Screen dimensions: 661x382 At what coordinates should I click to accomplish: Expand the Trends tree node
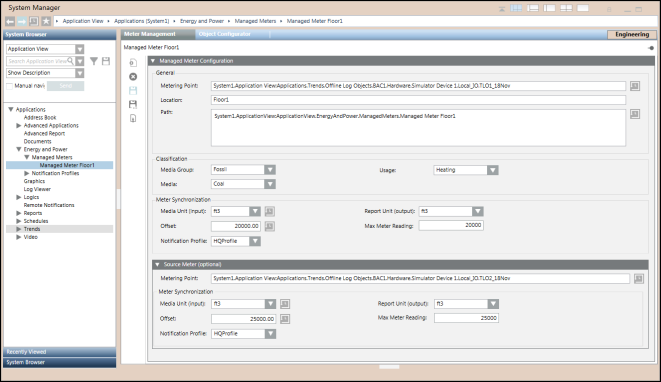(x=19, y=229)
